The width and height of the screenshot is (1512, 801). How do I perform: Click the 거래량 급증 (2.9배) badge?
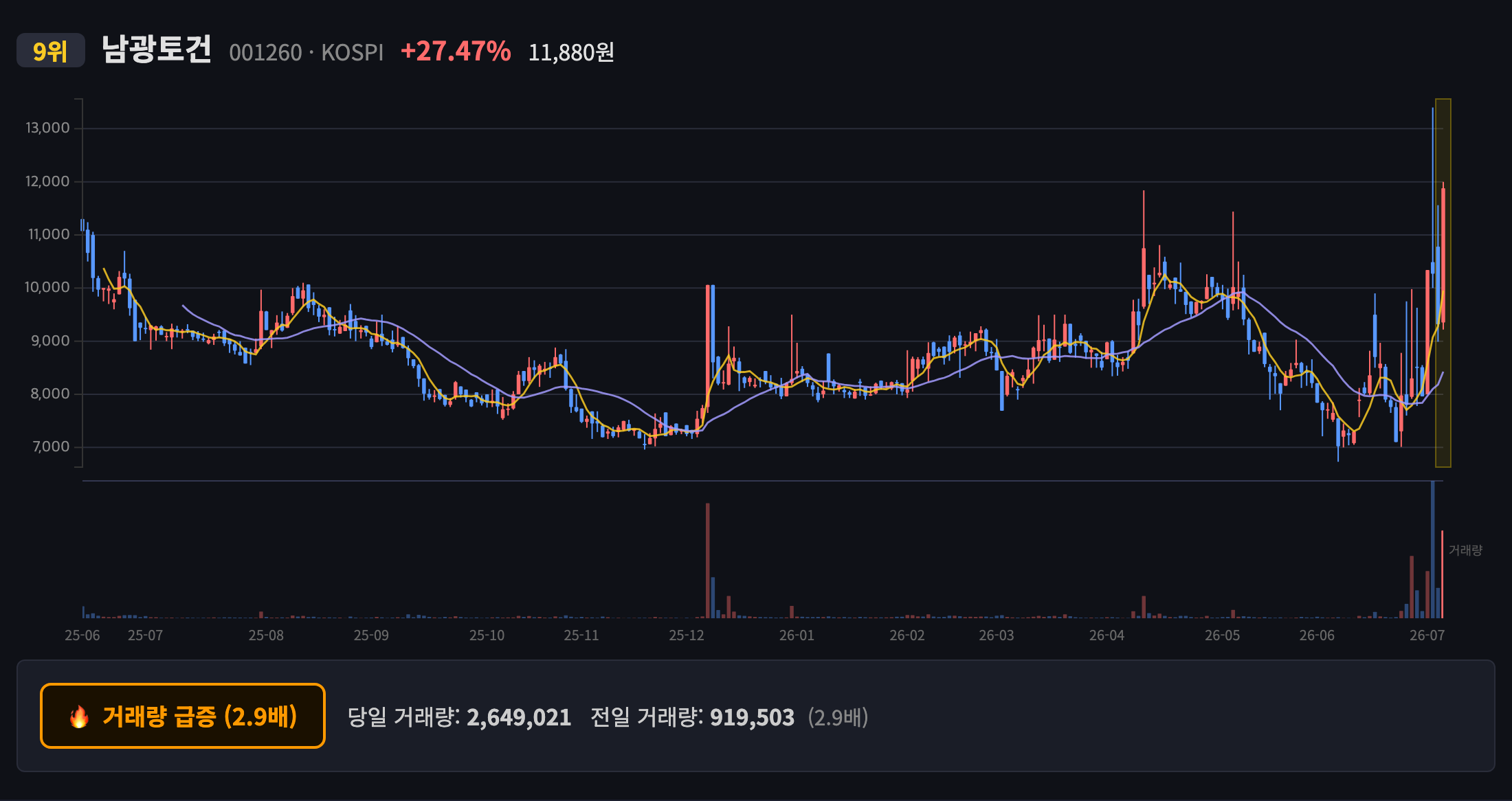click(x=183, y=716)
